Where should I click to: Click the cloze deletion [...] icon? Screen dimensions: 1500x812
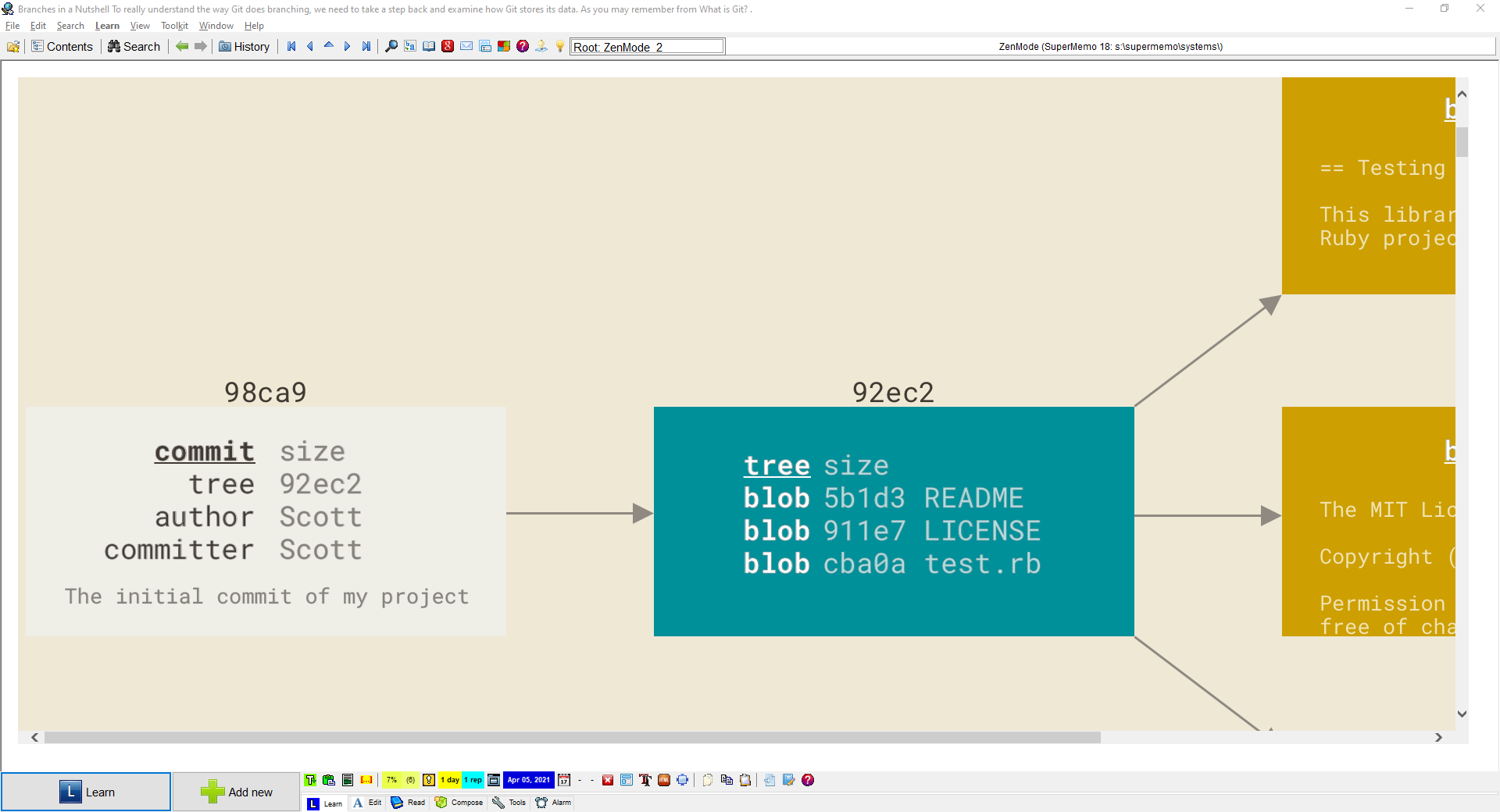click(366, 780)
